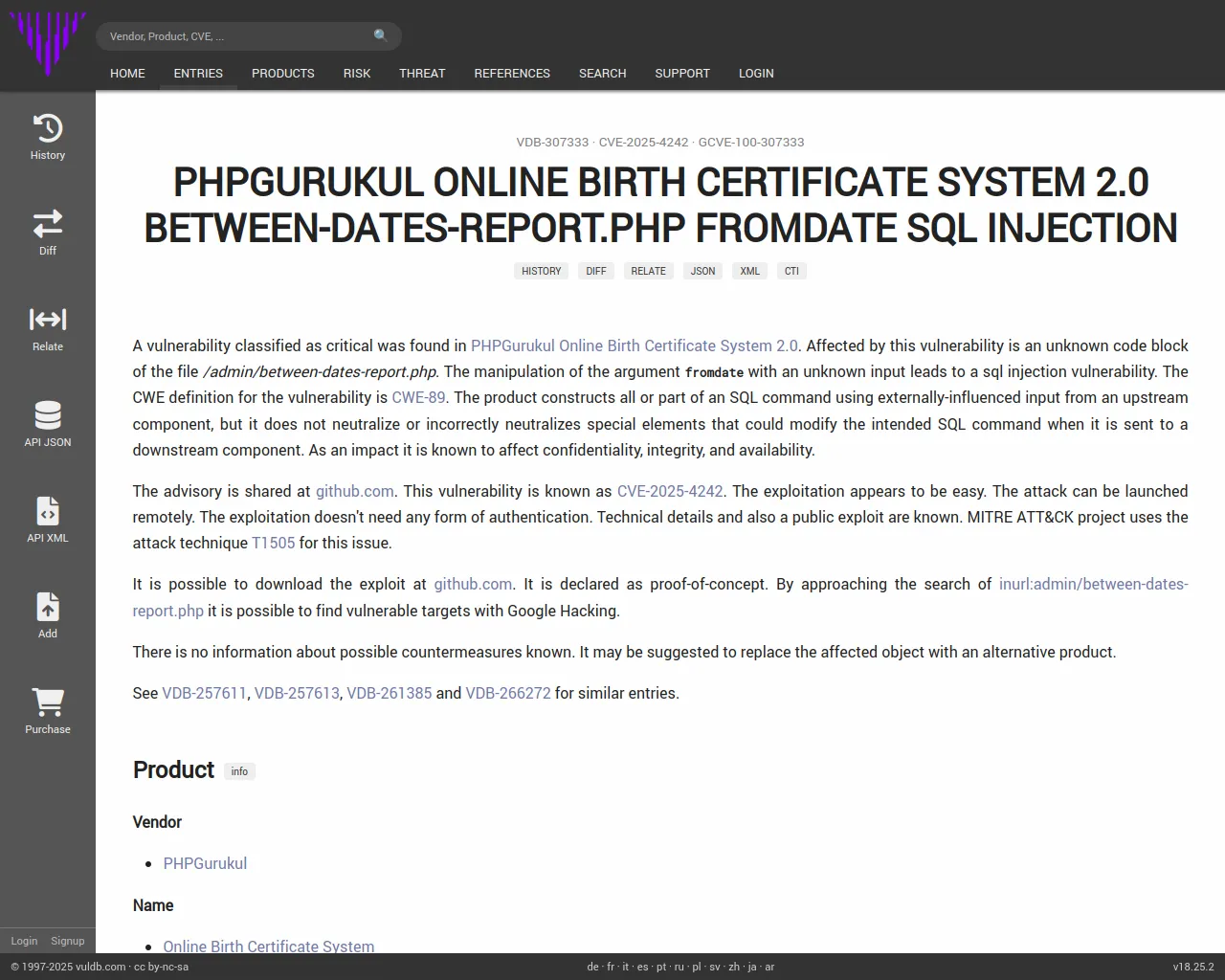1225x980 pixels.
Task: Open the PHPGurukul vendor link
Action: pos(205,863)
